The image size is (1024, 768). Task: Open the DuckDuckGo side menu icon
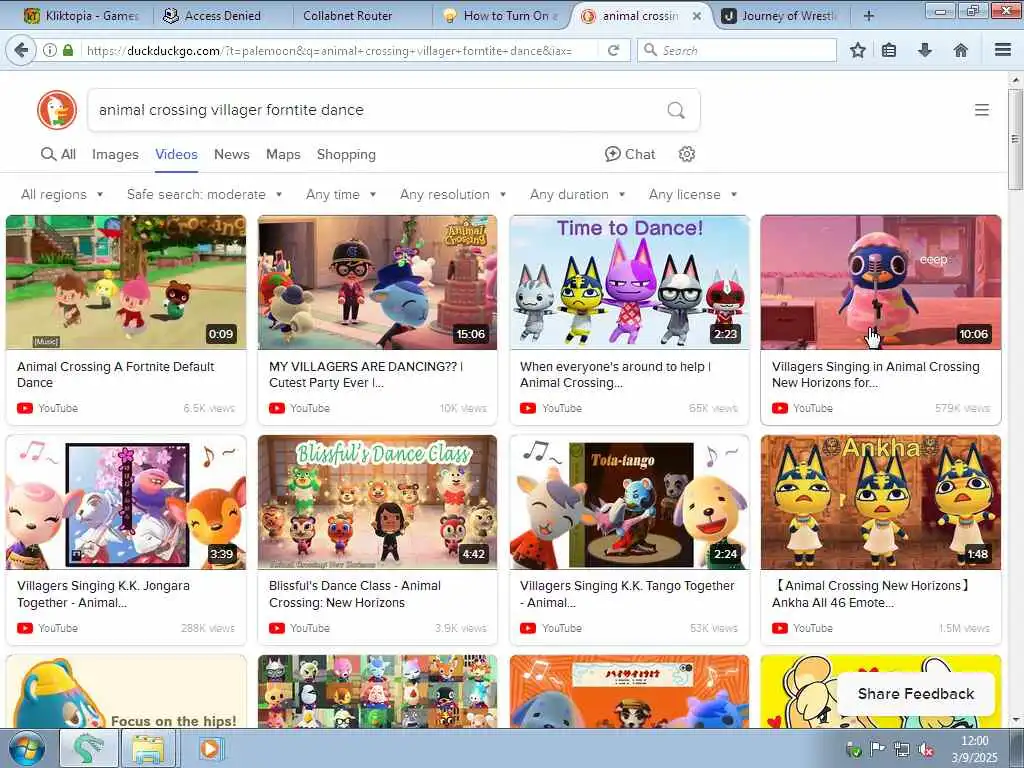[x=982, y=110]
